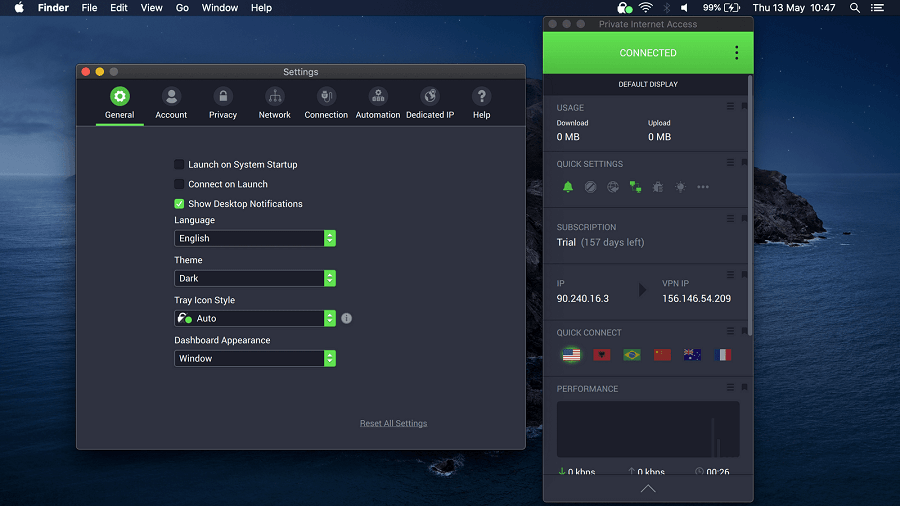Toggle the light theme bulb quick setting
Viewport: 900px width, 506px height.
coord(680,187)
